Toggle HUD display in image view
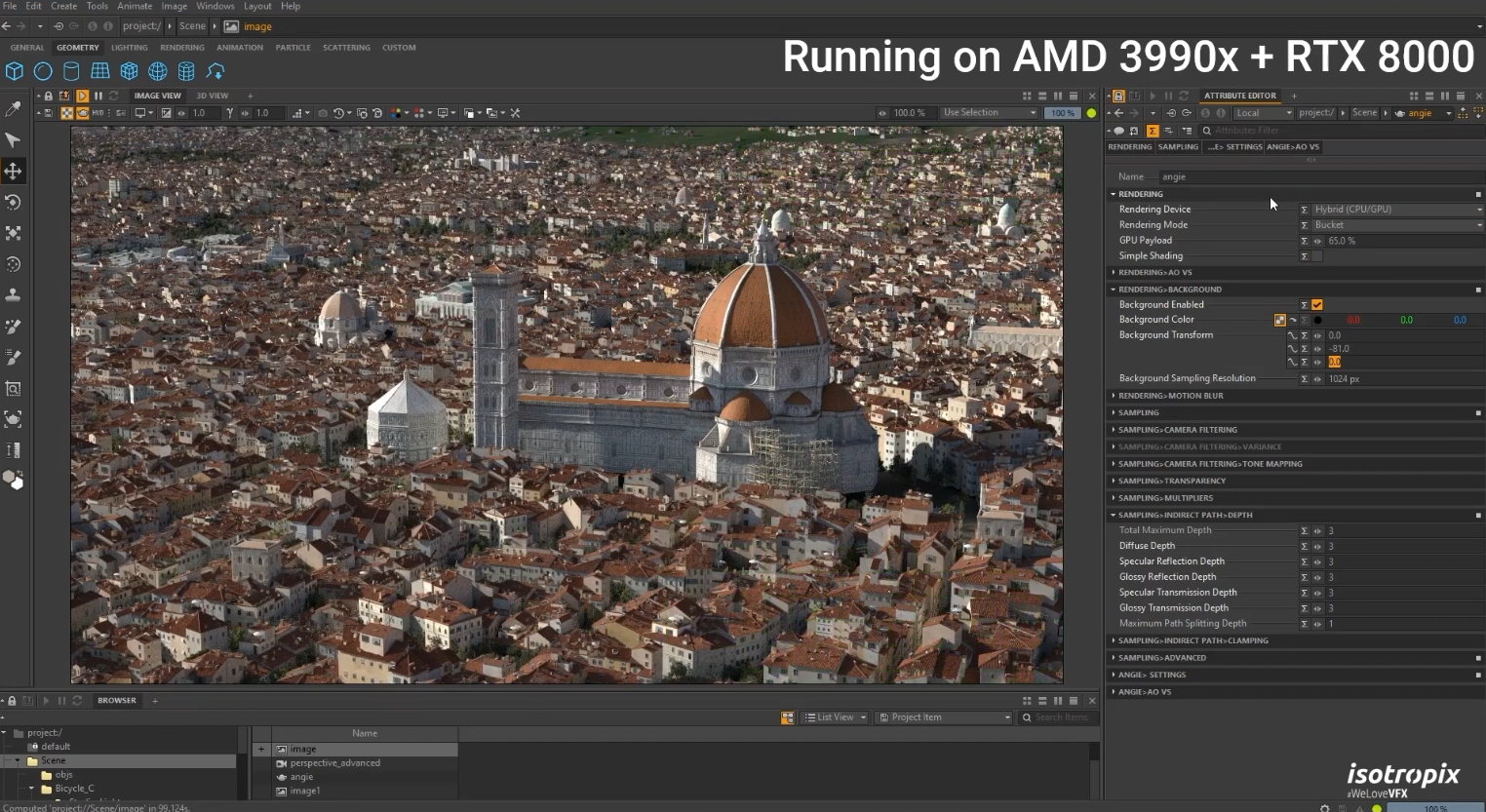Viewport: 1486px width, 812px height. (x=98, y=113)
